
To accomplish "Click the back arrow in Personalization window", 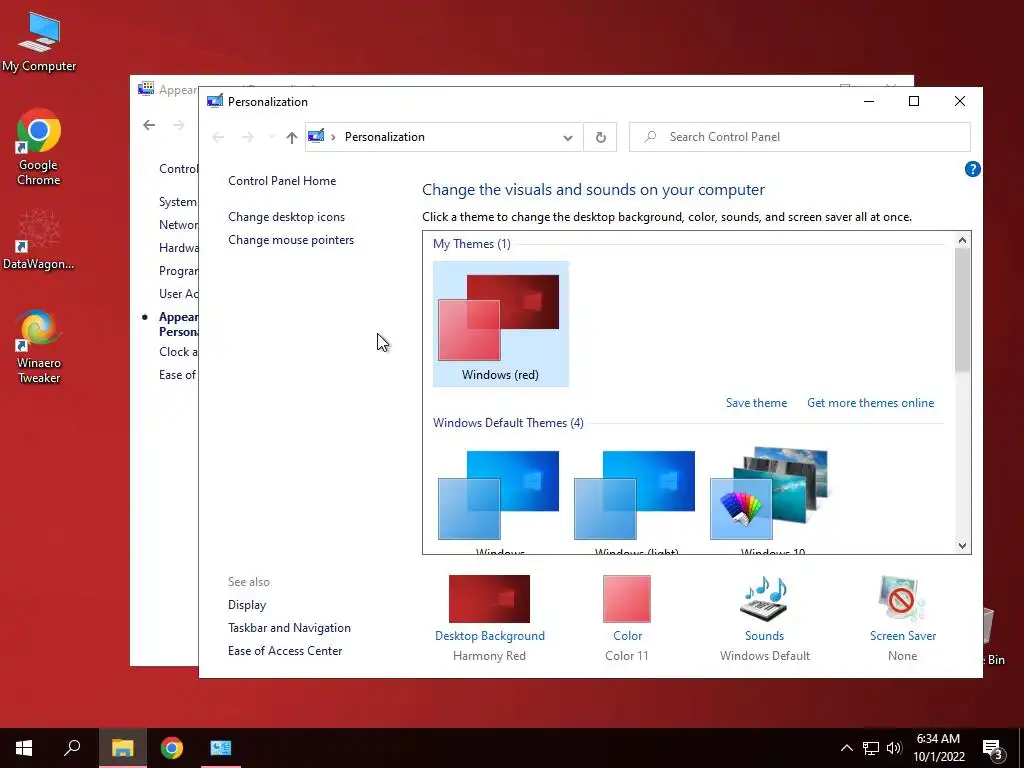I will tap(218, 137).
